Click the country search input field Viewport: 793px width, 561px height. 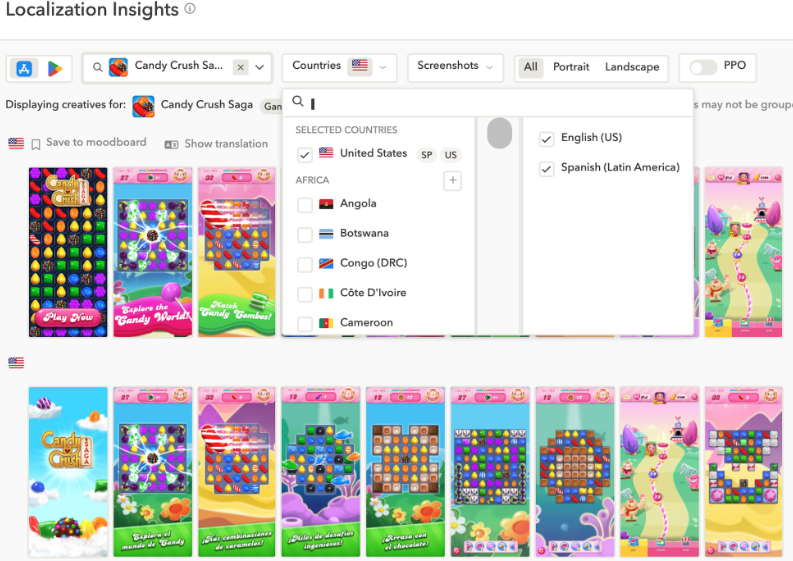click(488, 103)
